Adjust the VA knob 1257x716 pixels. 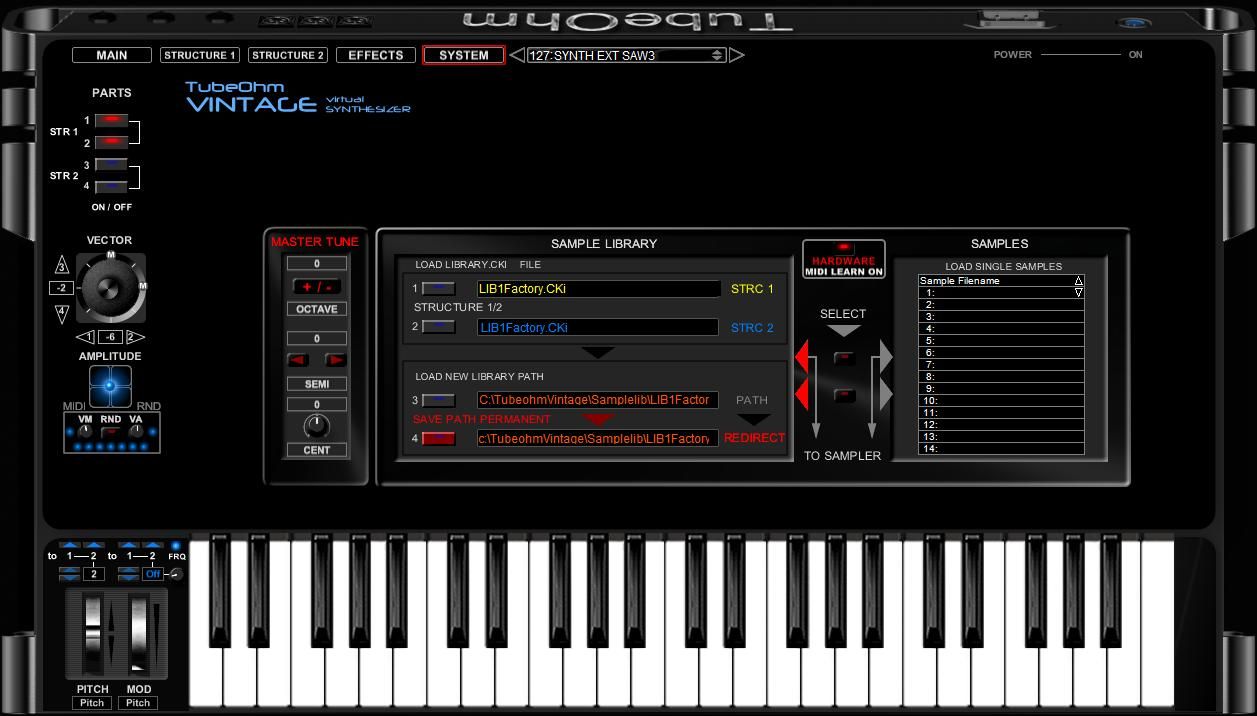click(136, 431)
